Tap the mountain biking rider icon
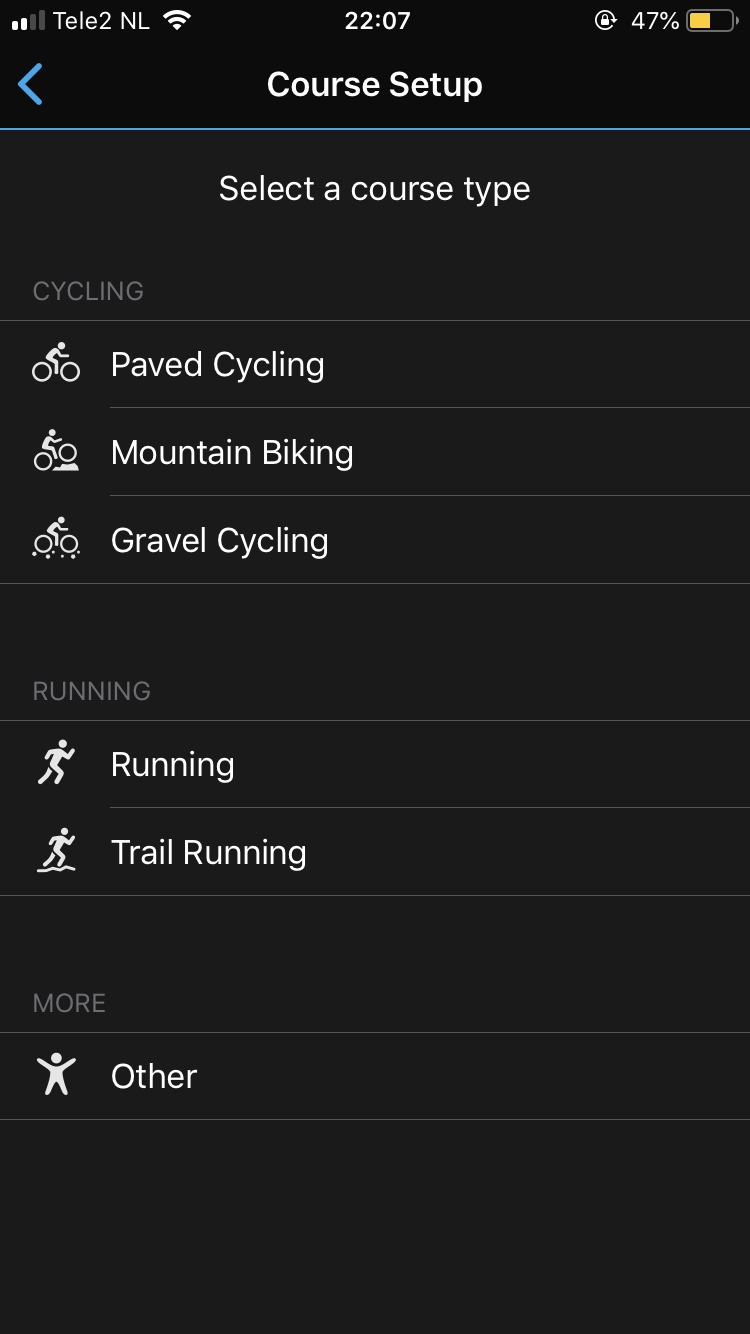The height and width of the screenshot is (1334, 750). pyautogui.click(x=56, y=451)
